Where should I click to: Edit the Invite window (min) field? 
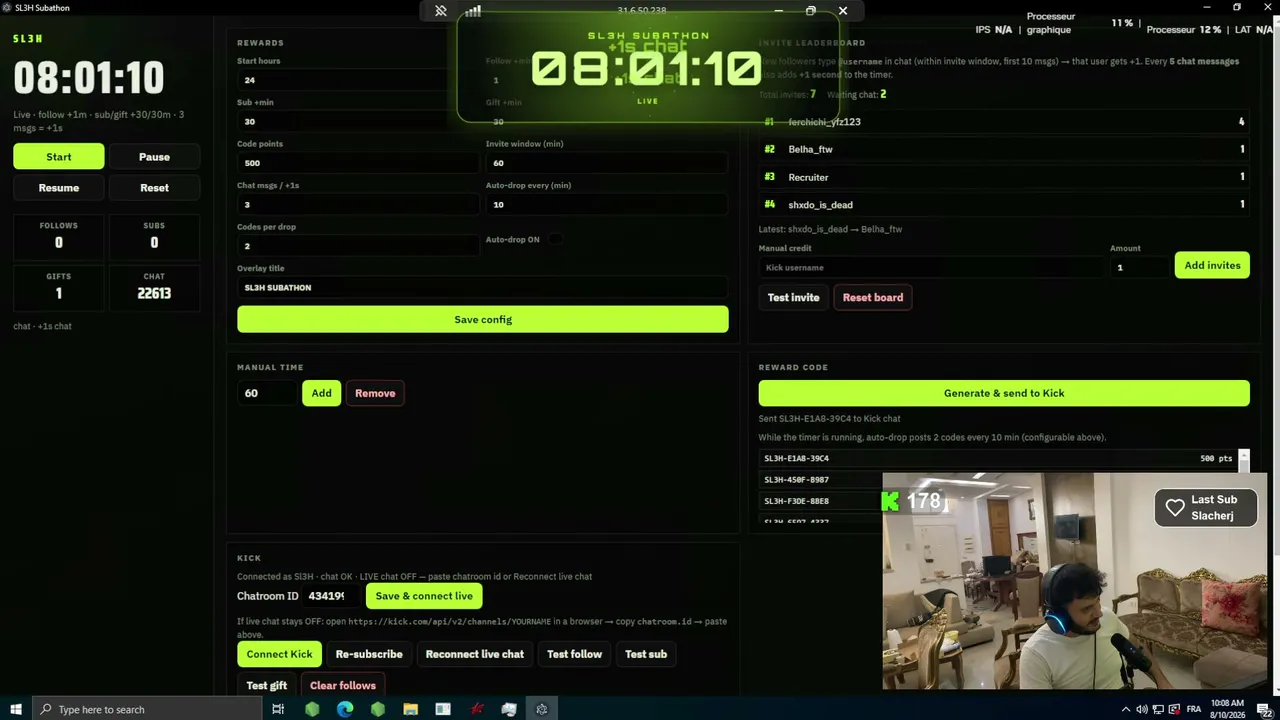coord(607,163)
